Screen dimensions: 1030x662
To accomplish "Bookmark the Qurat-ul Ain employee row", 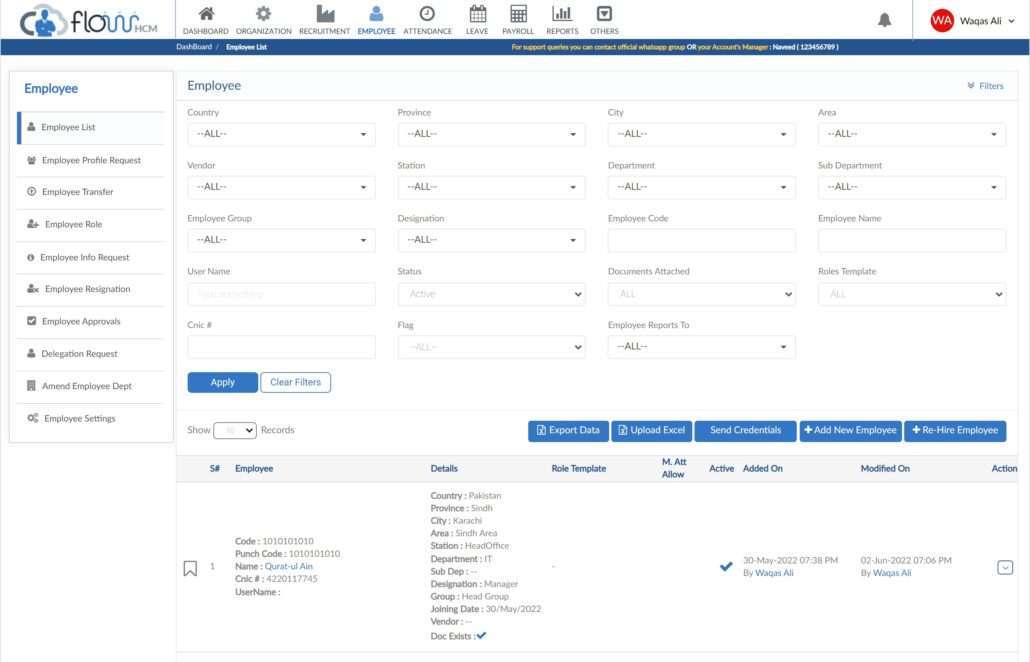I will pos(190,566).
